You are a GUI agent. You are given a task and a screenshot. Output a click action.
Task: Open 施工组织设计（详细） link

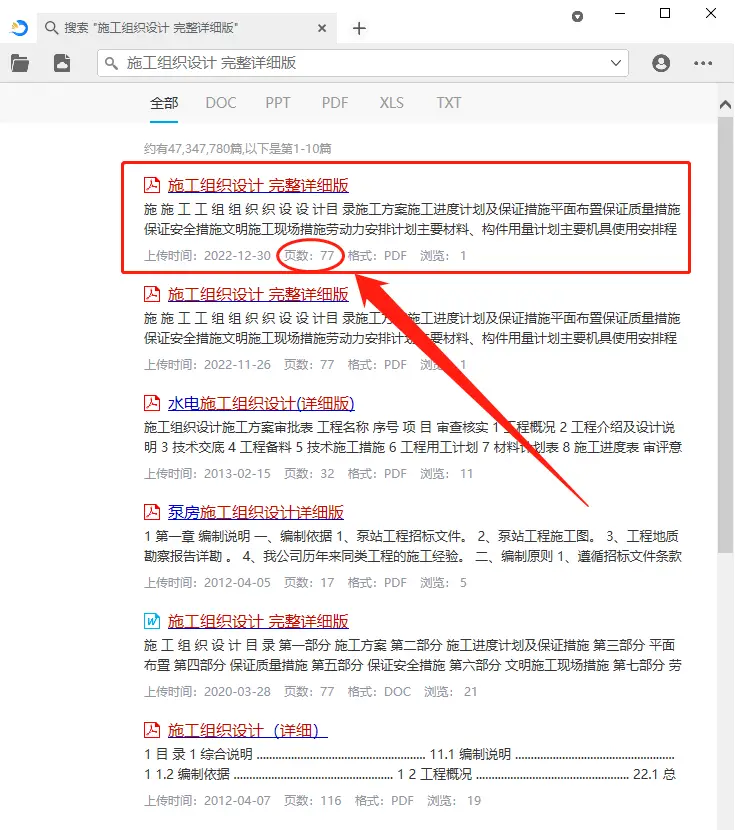248,730
